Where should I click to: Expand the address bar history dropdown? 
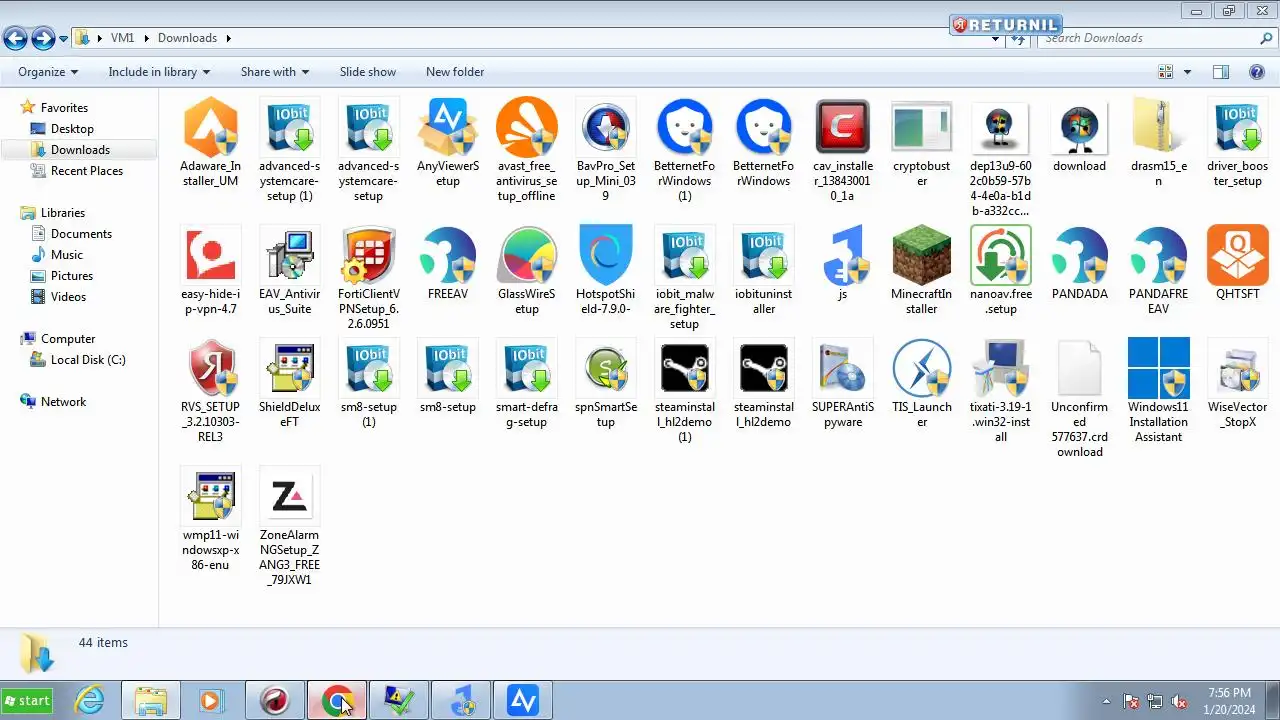click(x=996, y=39)
